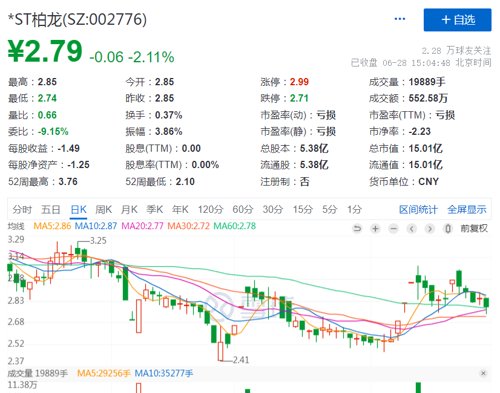The width and height of the screenshot is (500, 393).
Task: Click the chart reset/undo icon
Action: [357, 229]
